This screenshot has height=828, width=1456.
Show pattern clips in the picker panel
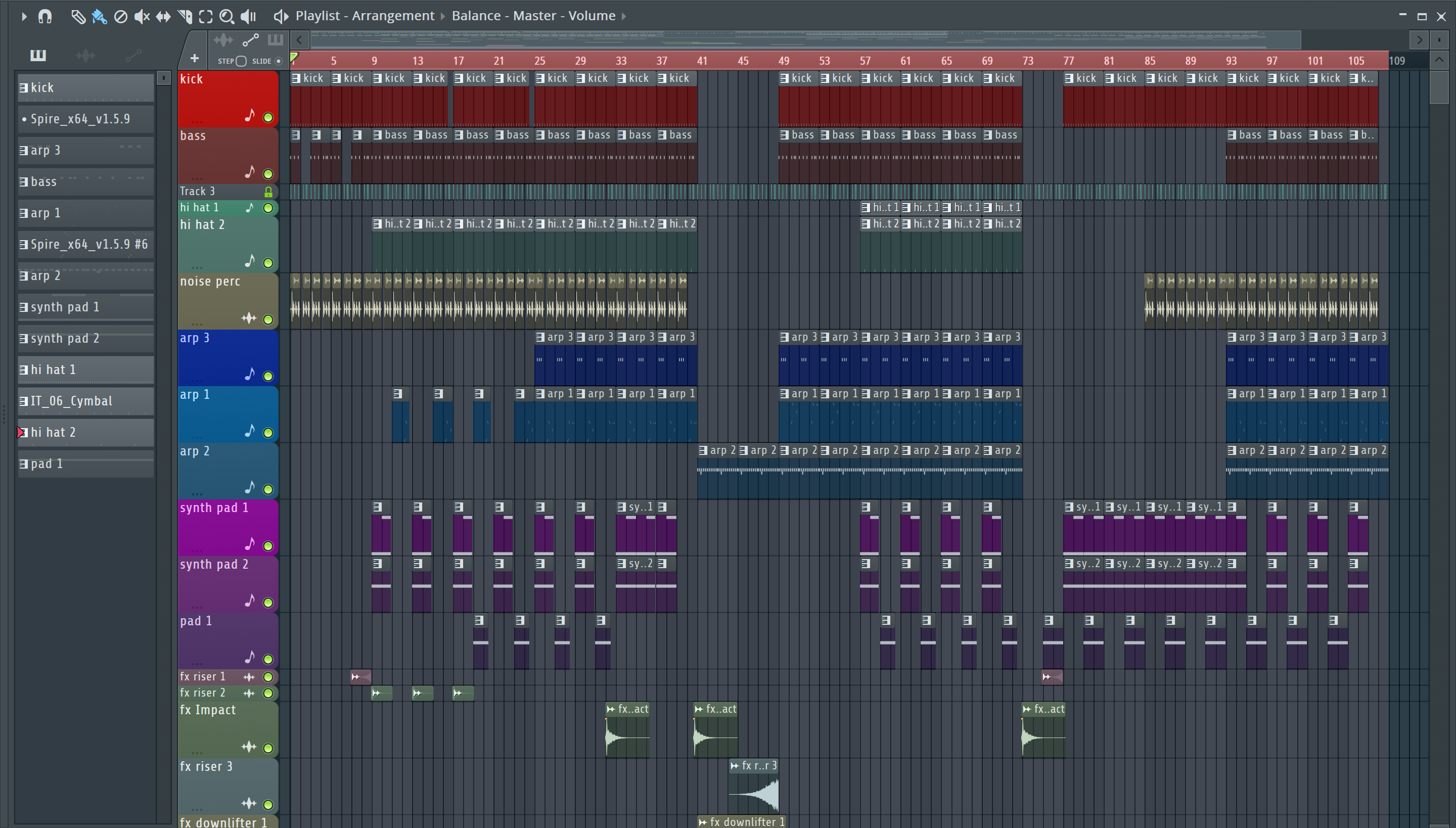38,55
